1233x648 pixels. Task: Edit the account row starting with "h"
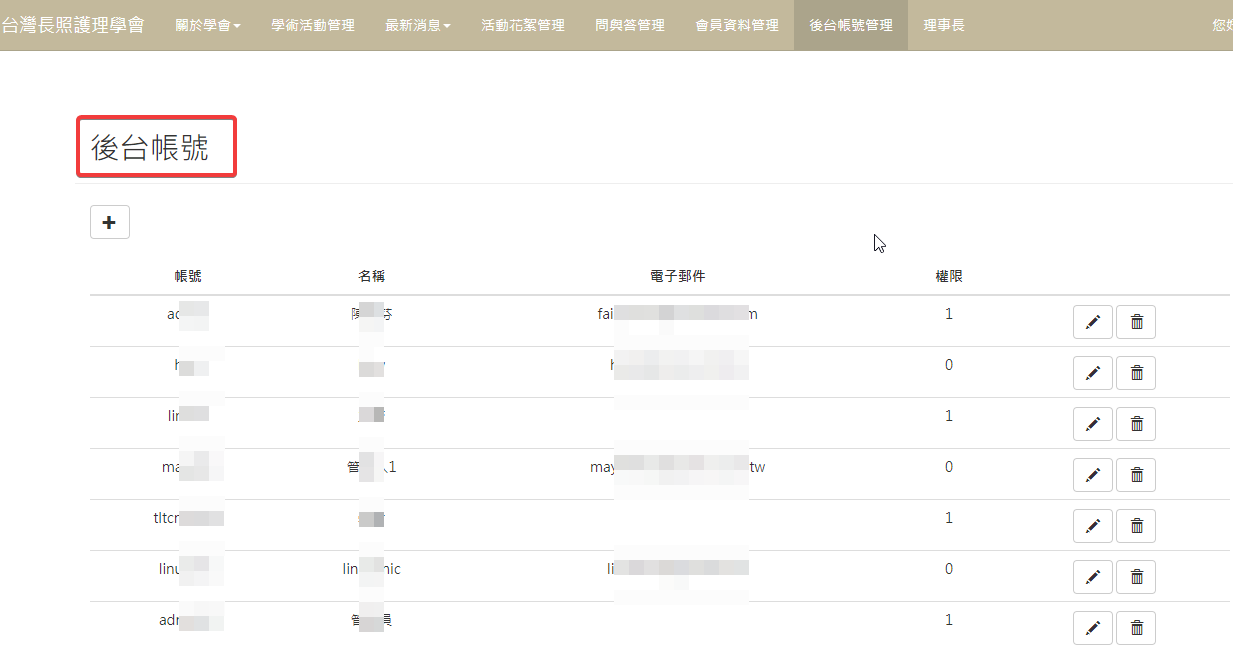(x=1093, y=373)
